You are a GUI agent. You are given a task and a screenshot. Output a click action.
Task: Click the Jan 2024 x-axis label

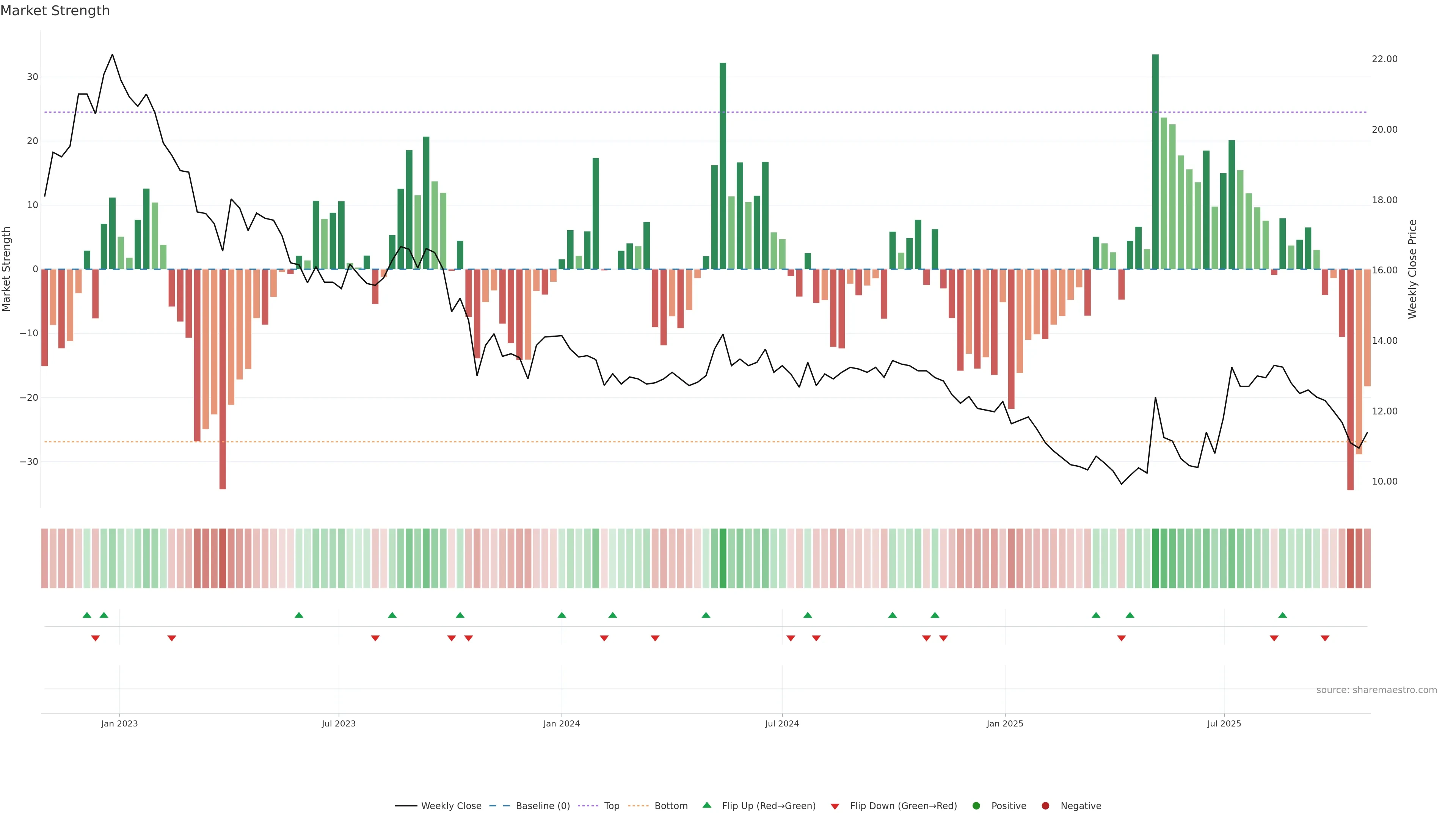[561, 723]
